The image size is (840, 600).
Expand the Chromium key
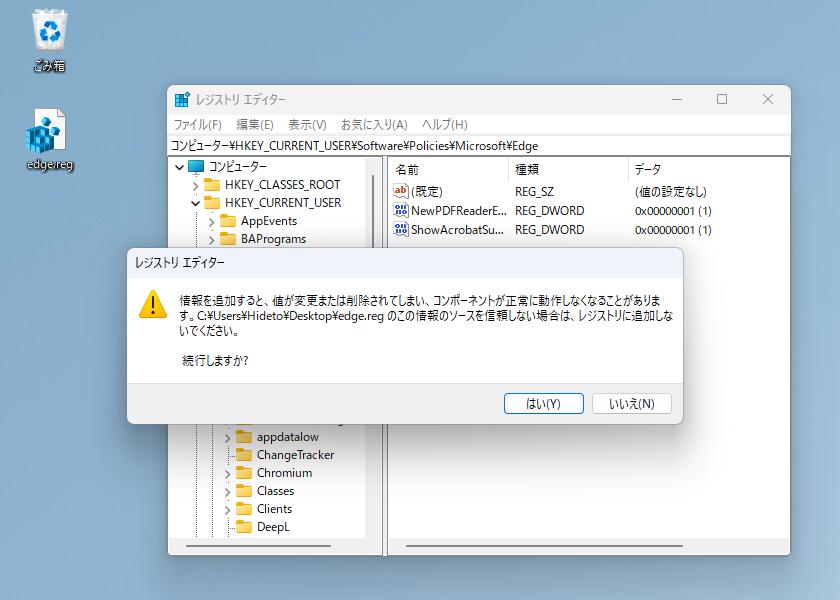click(x=227, y=474)
